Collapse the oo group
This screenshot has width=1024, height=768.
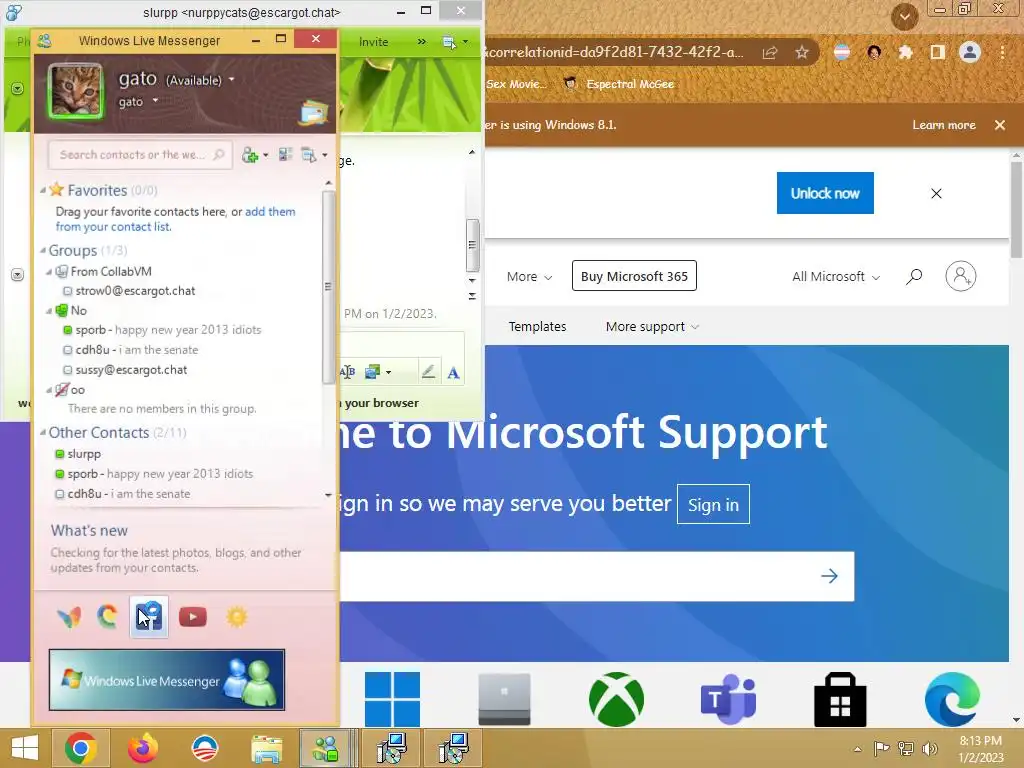coord(49,390)
